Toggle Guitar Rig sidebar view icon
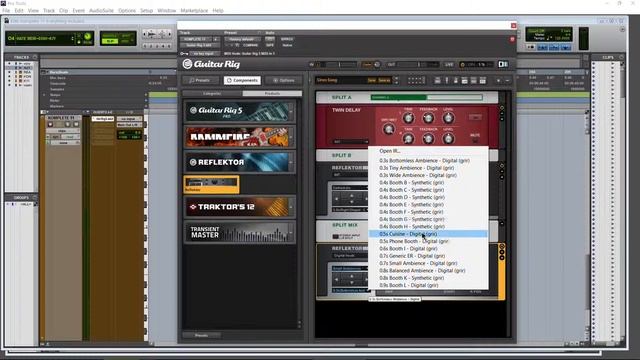The height and width of the screenshot is (360, 640). 503,64
